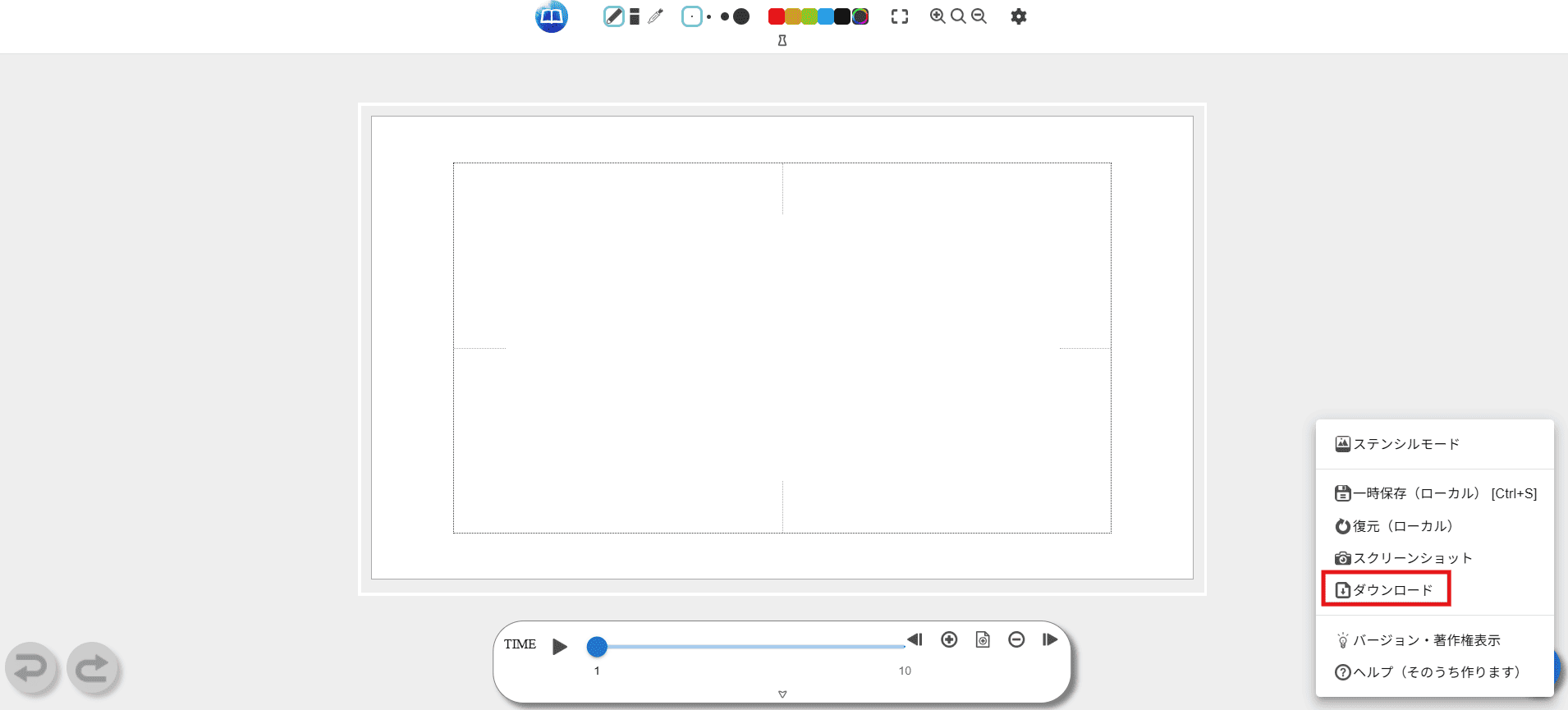The height and width of the screenshot is (710, 1568).
Task: Select スクリーンショット menu entry
Action: point(1412,558)
